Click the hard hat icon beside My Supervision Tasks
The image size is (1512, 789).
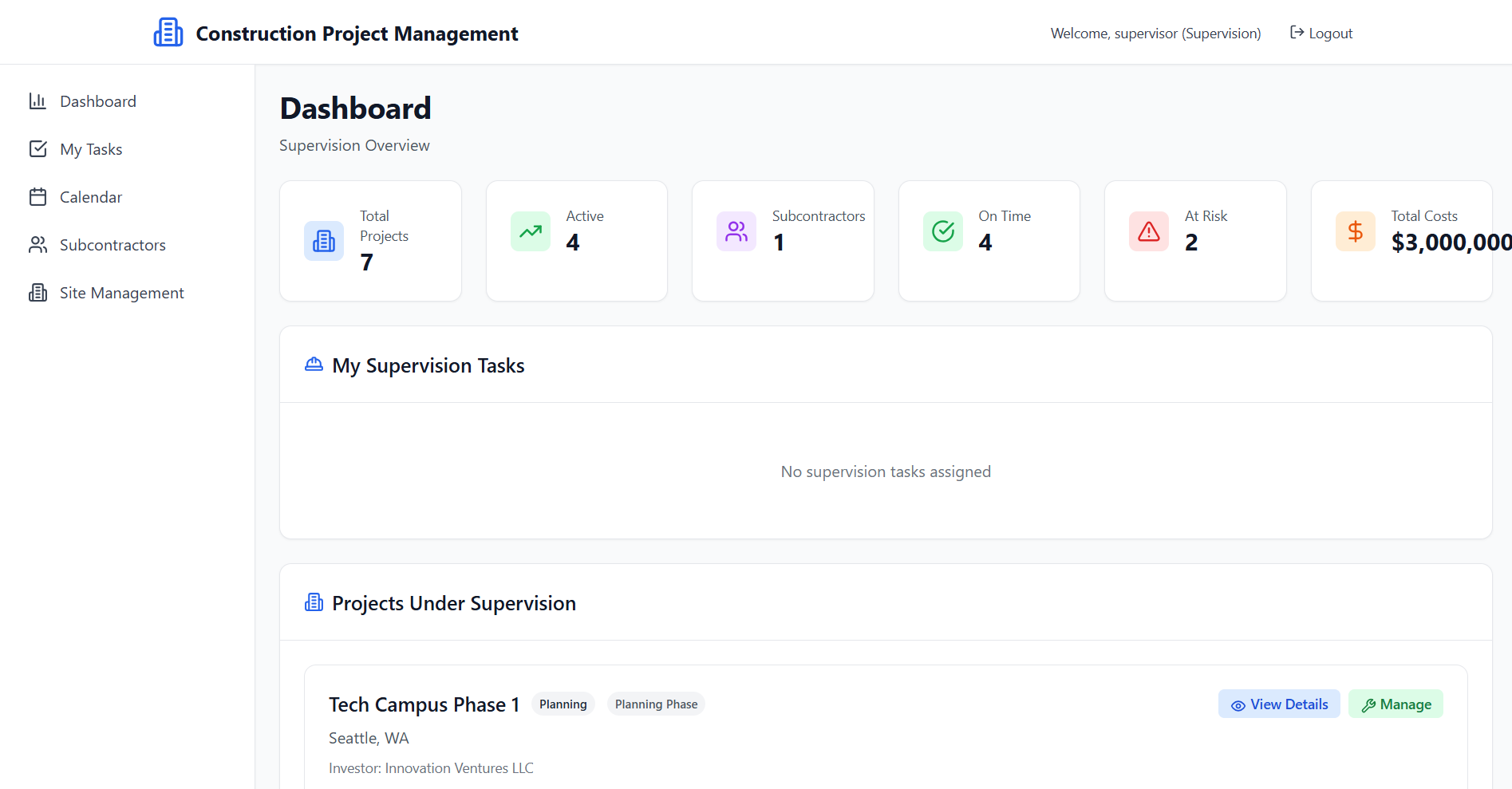click(x=314, y=365)
